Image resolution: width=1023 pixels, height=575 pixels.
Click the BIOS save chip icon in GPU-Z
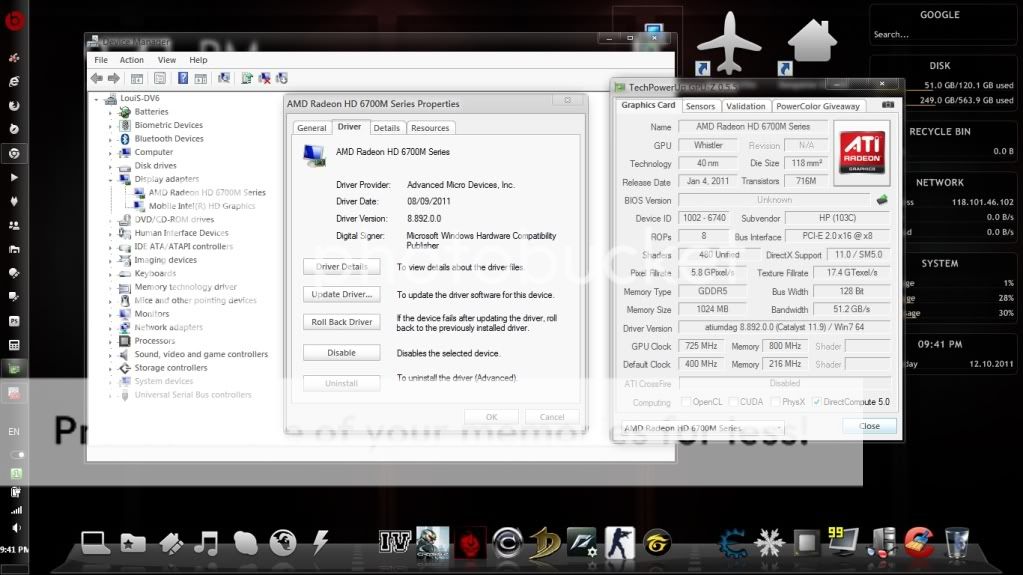[881, 200]
